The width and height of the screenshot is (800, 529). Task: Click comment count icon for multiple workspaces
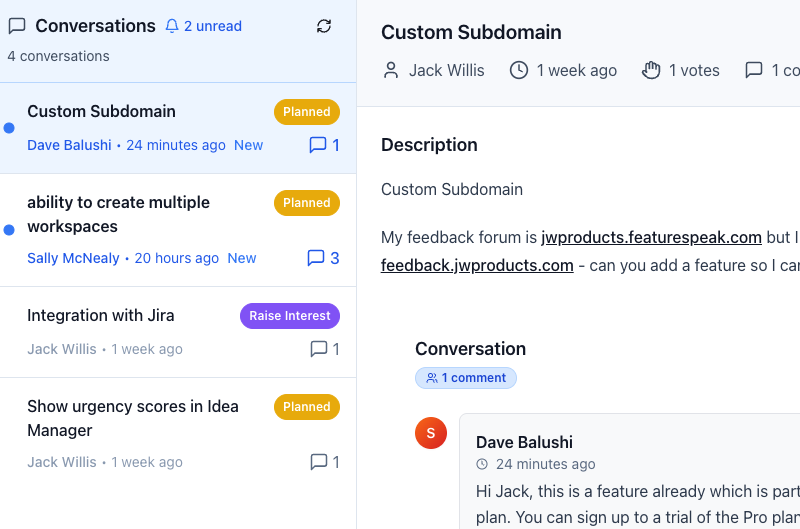coord(316,258)
